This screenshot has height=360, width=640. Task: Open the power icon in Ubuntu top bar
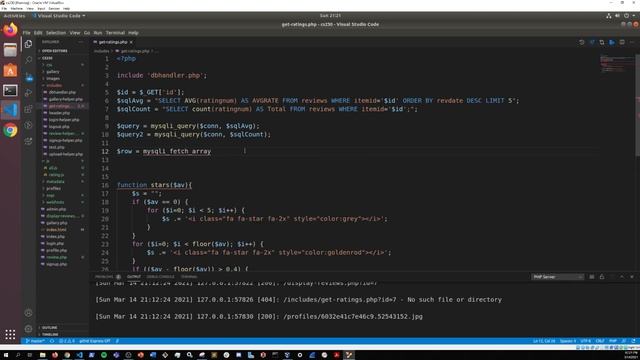pos(626,16)
